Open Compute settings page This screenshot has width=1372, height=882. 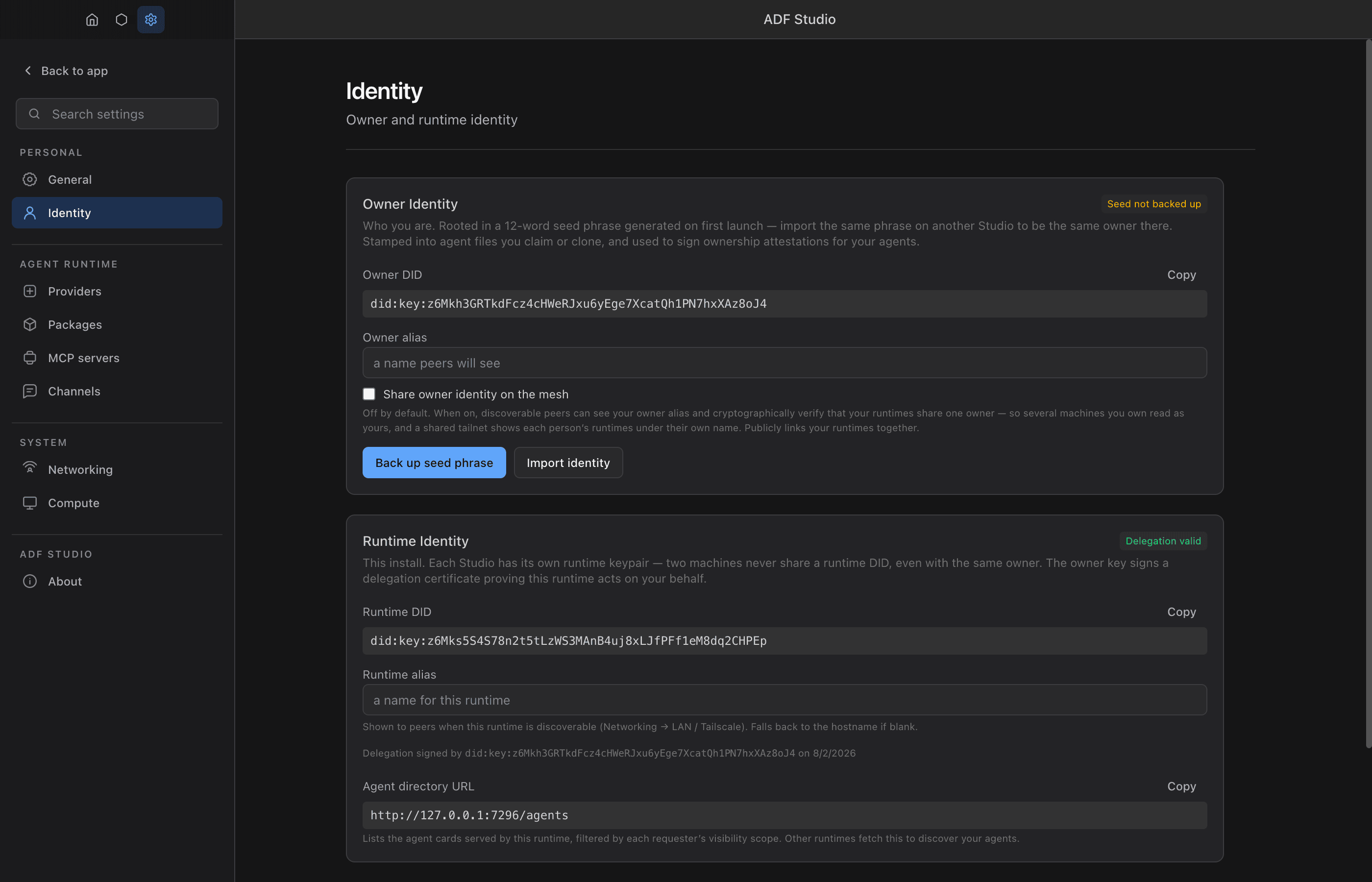point(117,503)
